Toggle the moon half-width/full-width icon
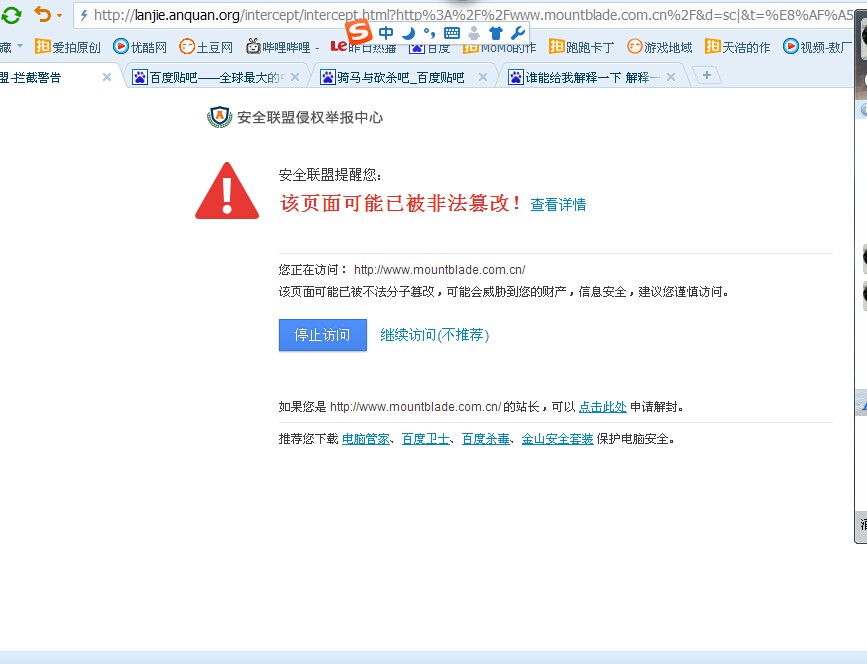This screenshot has width=867, height=664. (408, 34)
